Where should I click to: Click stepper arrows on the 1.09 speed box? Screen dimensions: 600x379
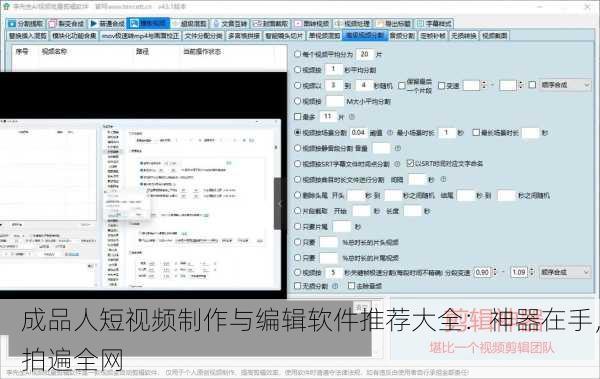[532, 273]
